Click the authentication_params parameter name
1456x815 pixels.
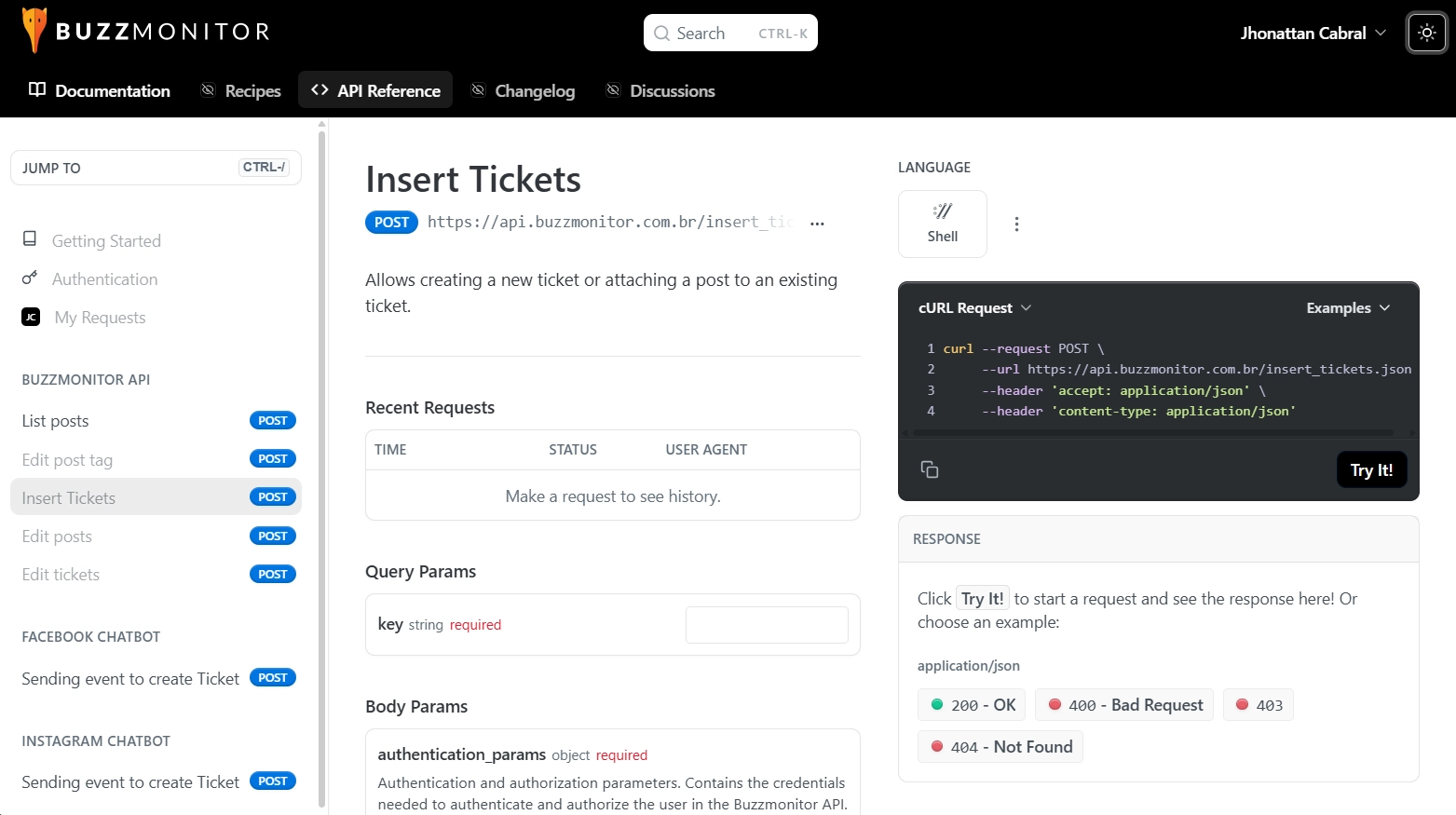[x=462, y=754]
